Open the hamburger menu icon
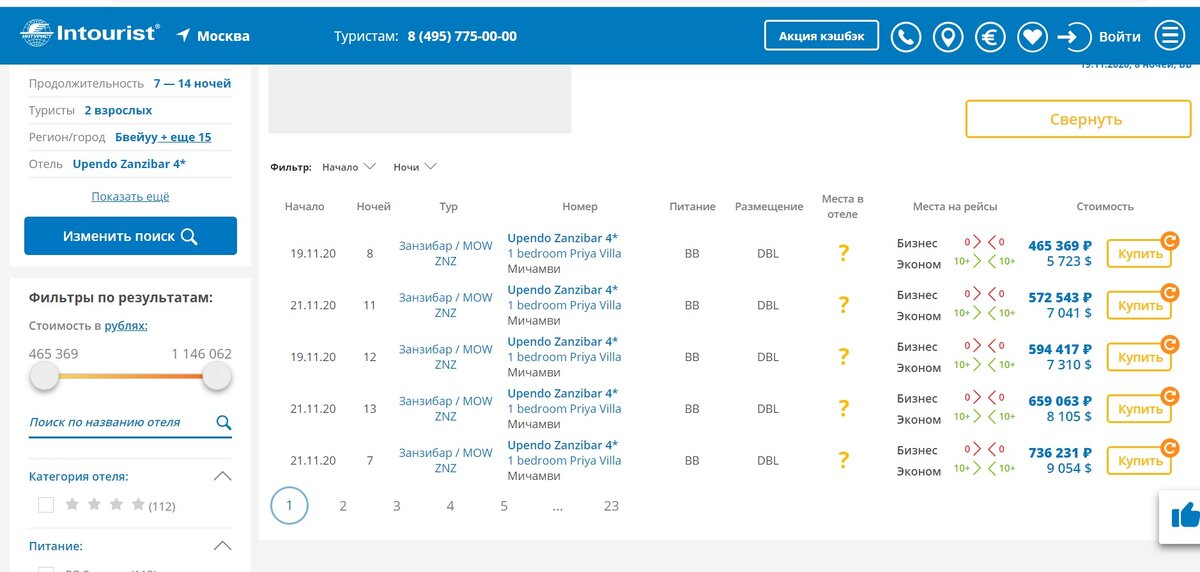This screenshot has width=1200, height=572. click(x=1169, y=36)
